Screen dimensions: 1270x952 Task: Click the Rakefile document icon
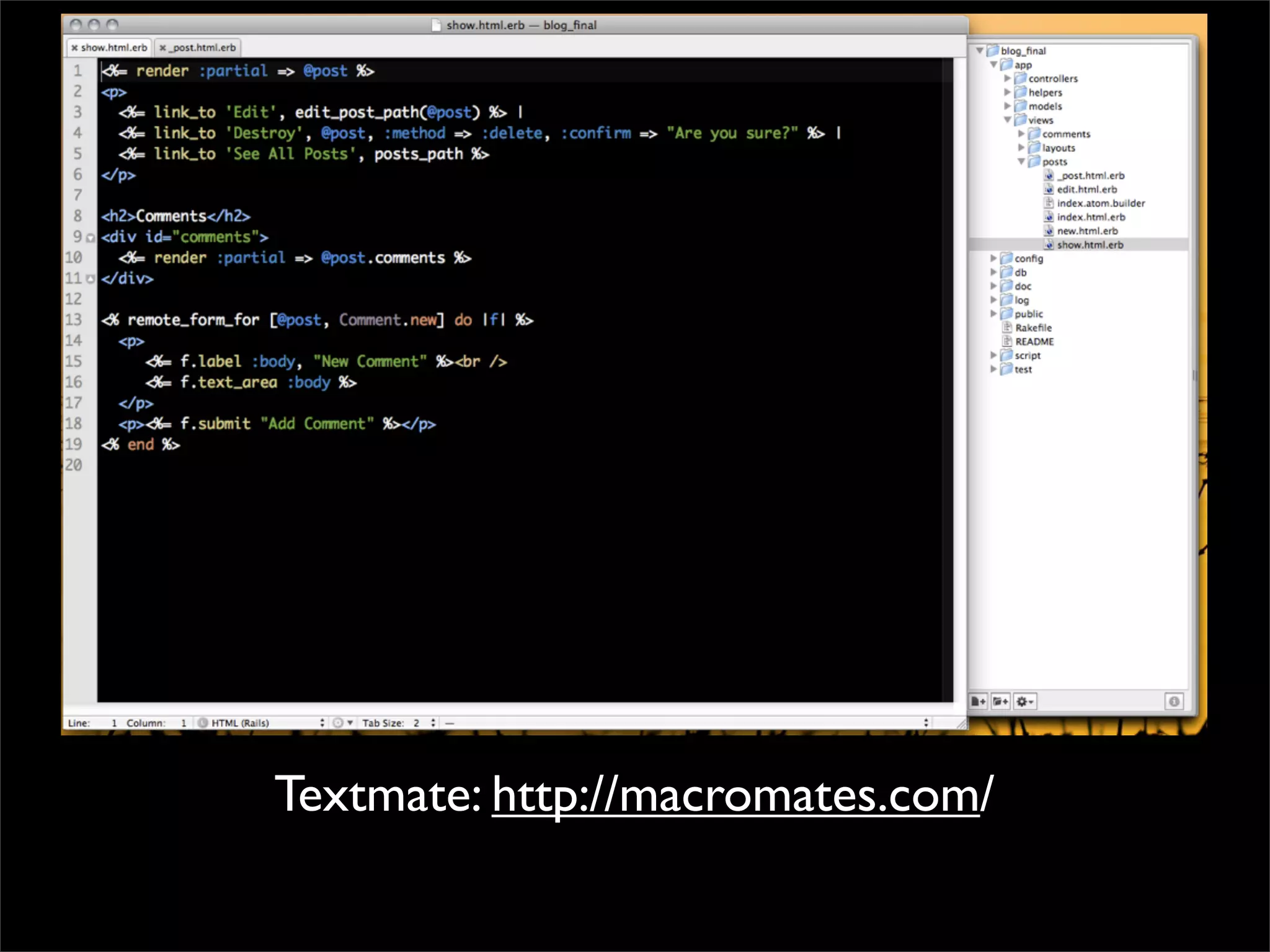[x=1007, y=327]
